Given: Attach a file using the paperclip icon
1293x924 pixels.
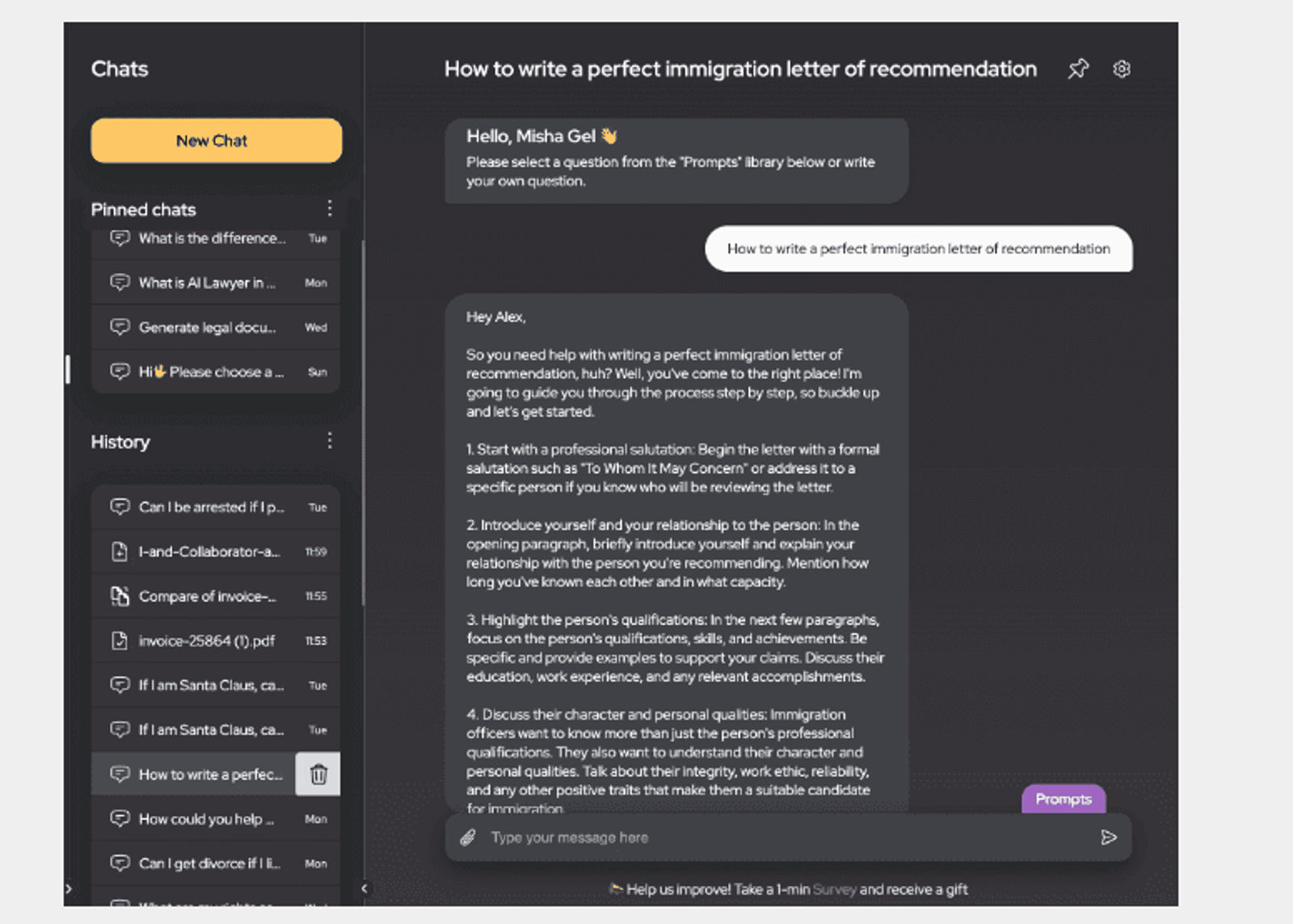Looking at the screenshot, I should coord(468,838).
